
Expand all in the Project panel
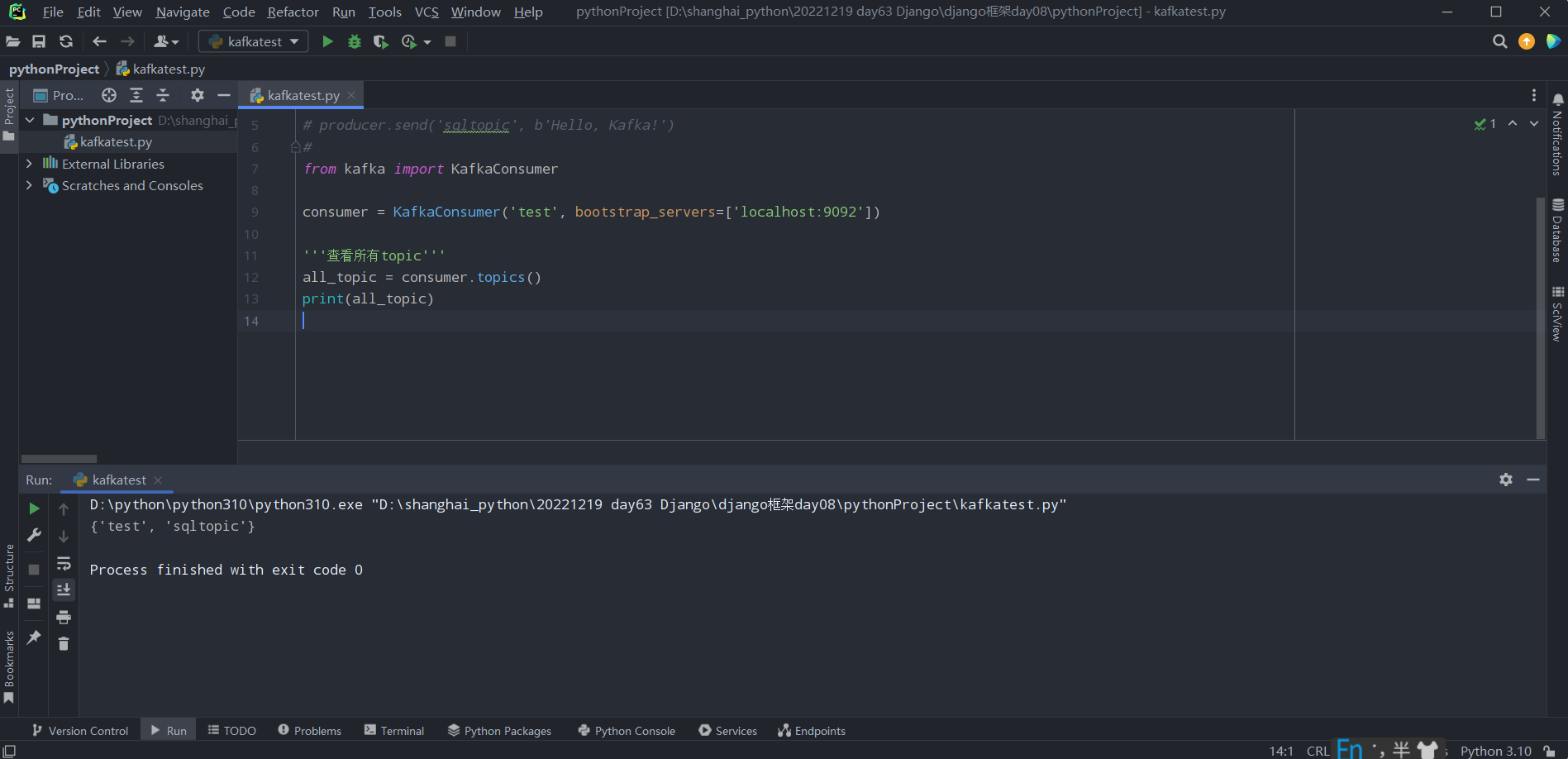[136, 95]
